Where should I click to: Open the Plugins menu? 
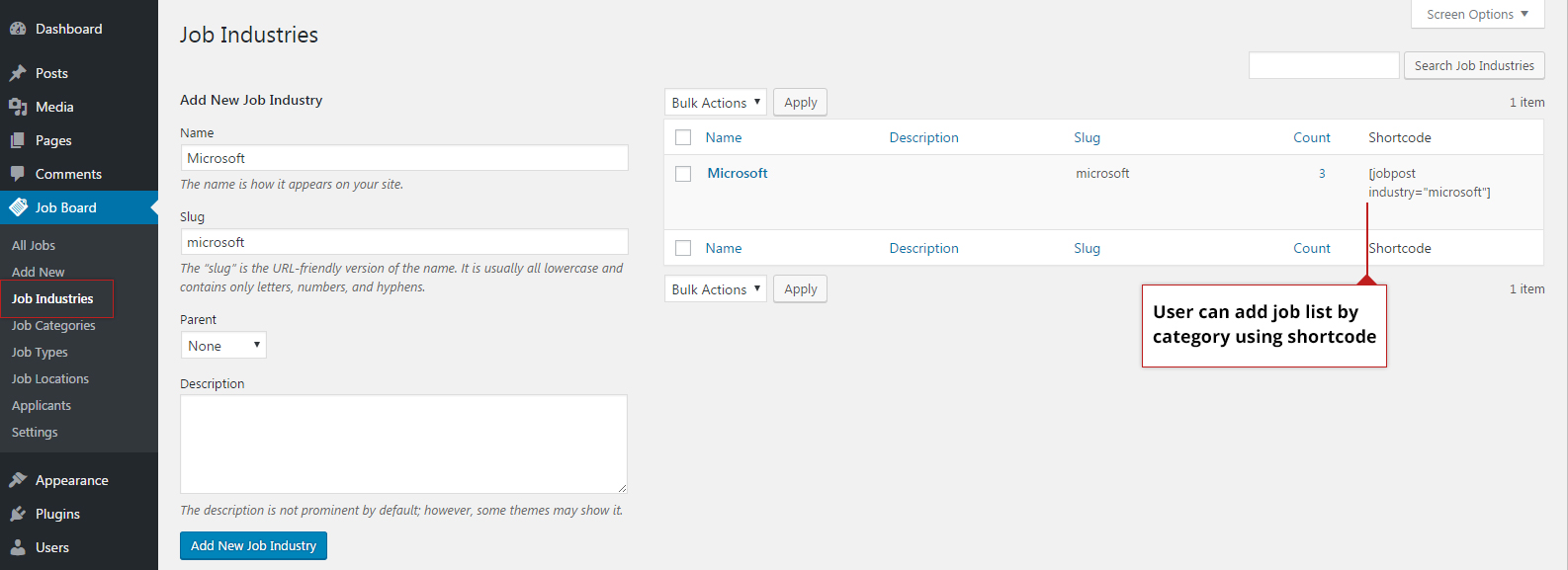click(79, 514)
